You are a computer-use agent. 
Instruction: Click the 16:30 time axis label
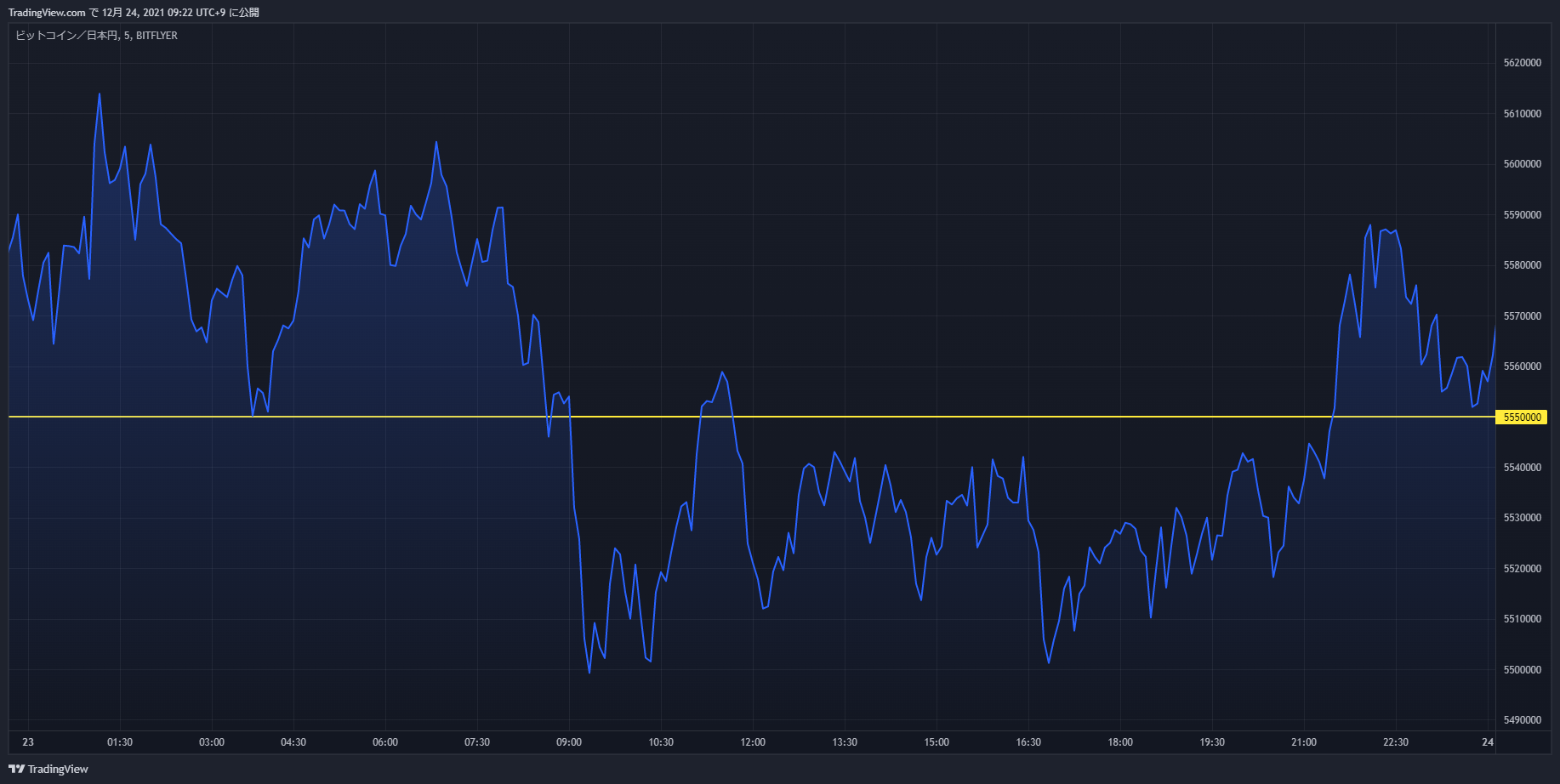click(x=1028, y=742)
